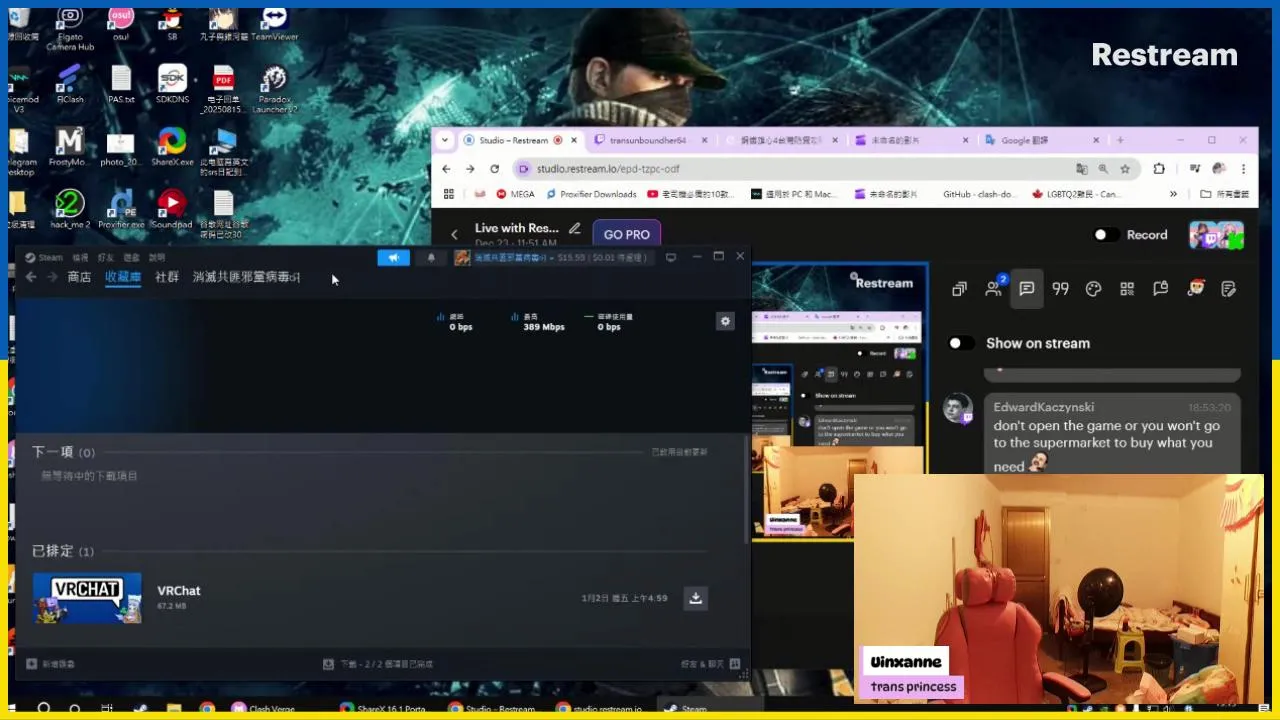Go back in Restream studio with chevron
Image resolution: width=1280 pixels, height=720 pixels.
(x=454, y=234)
